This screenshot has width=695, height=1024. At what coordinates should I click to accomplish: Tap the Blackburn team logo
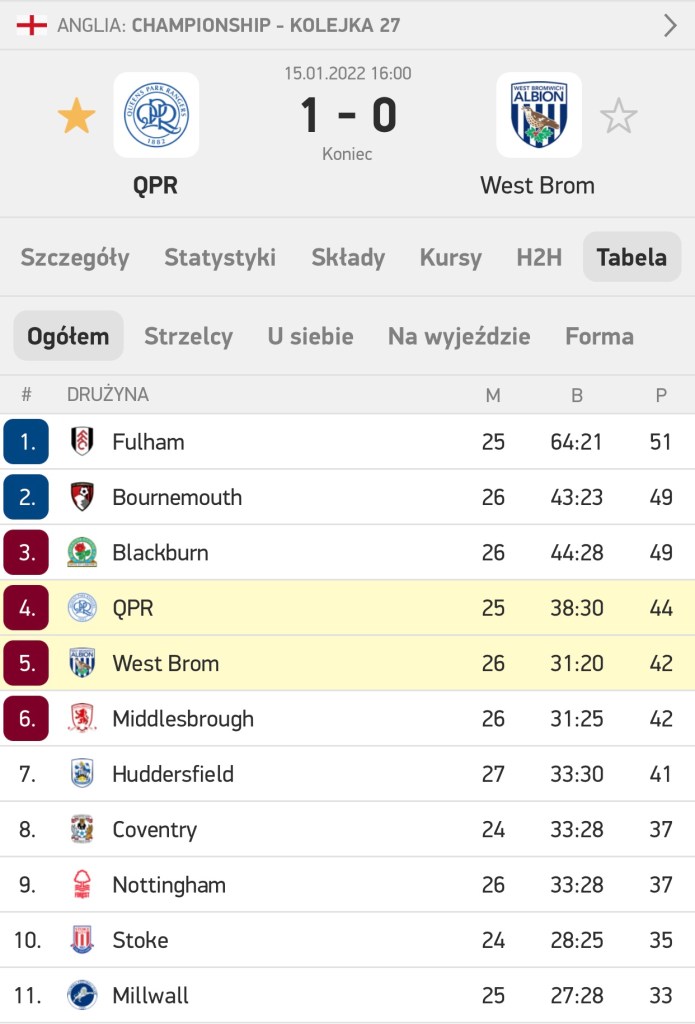82,552
